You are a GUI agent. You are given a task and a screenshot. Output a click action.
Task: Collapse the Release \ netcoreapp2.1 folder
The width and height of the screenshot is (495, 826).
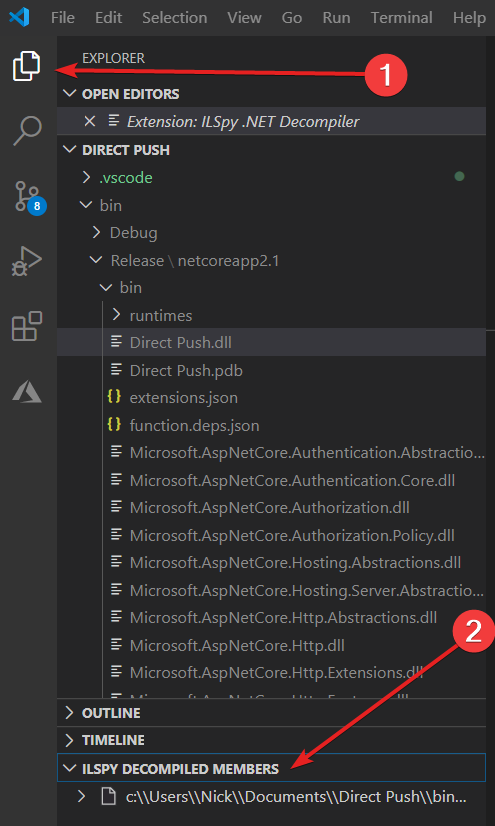coord(96,260)
